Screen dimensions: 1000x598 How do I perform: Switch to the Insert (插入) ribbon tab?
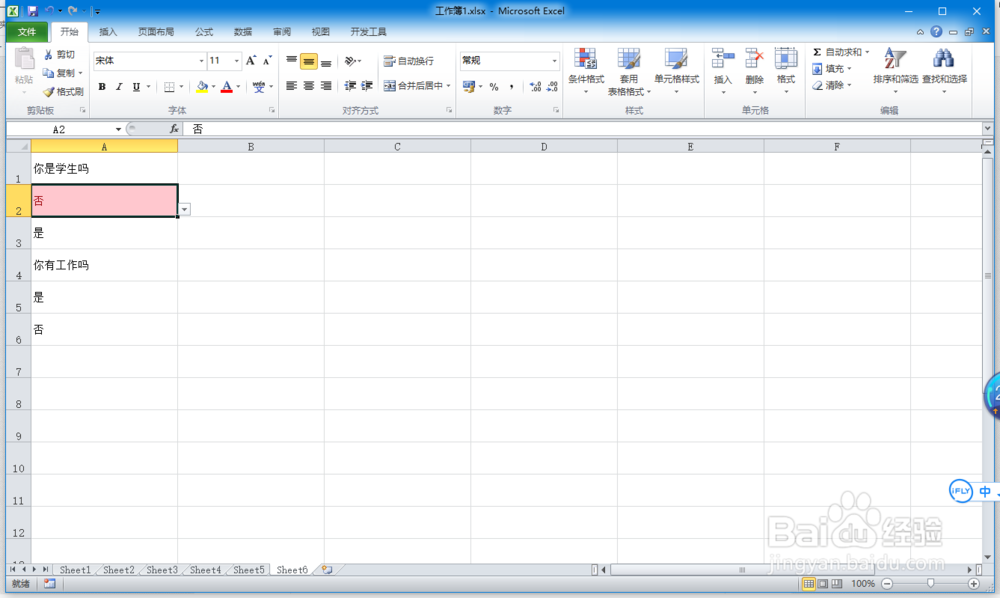pyautogui.click(x=108, y=32)
